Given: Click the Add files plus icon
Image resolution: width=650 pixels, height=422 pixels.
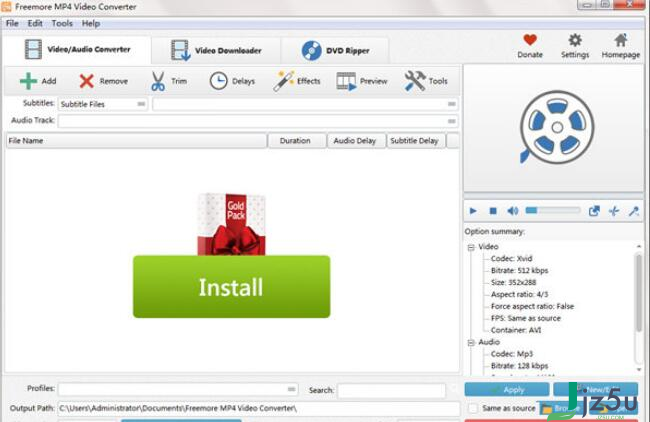Looking at the screenshot, I should click(28, 81).
